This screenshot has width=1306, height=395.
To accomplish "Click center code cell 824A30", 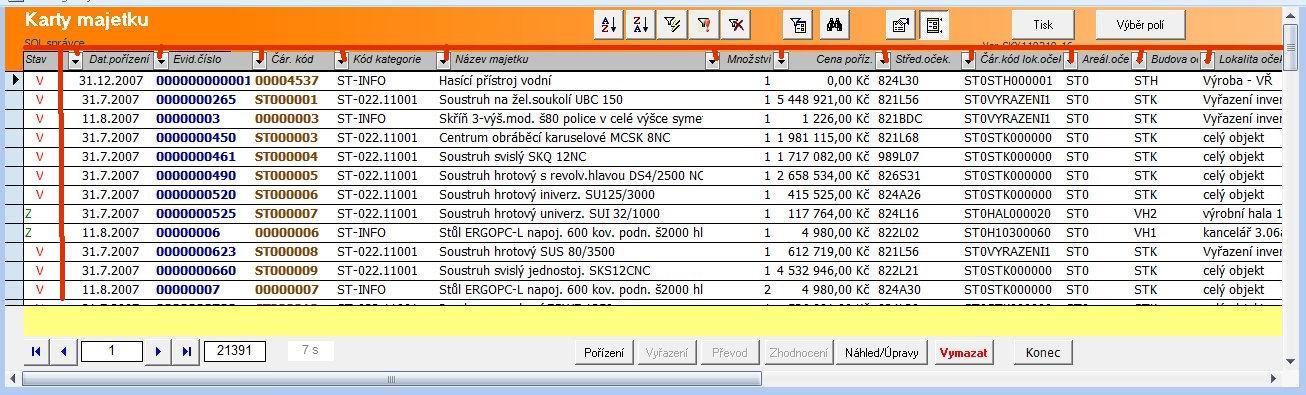I will (918, 289).
